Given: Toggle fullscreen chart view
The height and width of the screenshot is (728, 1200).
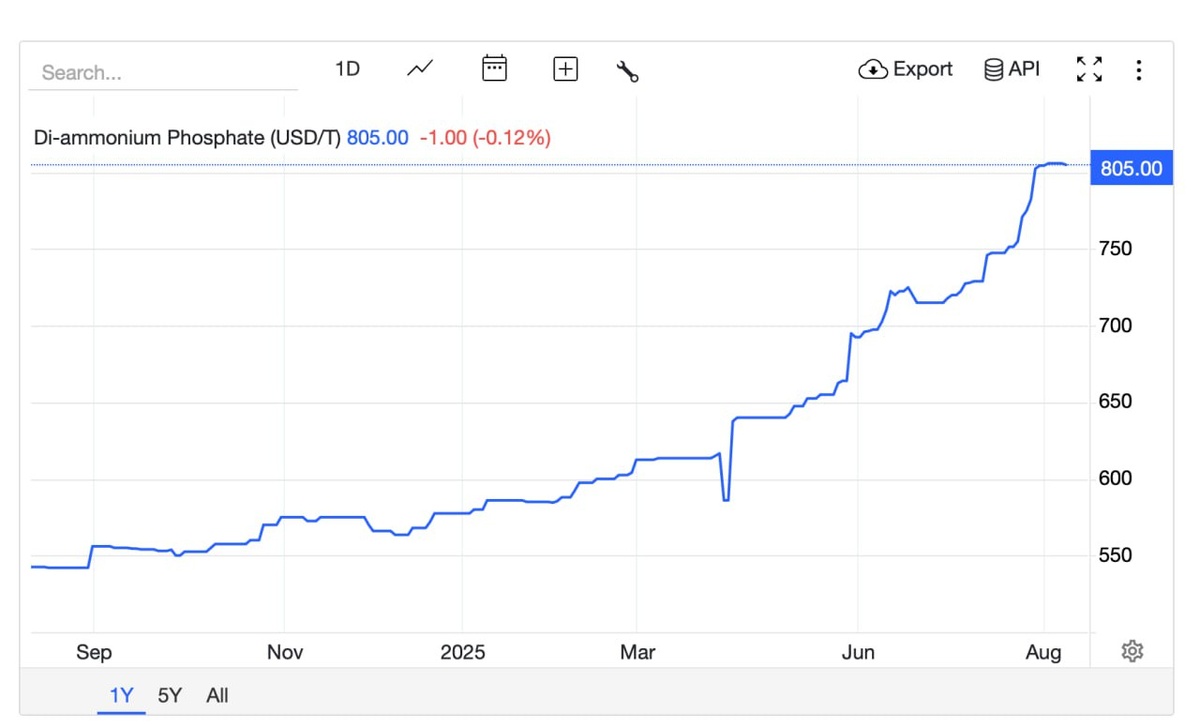Looking at the screenshot, I should coord(1089,69).
